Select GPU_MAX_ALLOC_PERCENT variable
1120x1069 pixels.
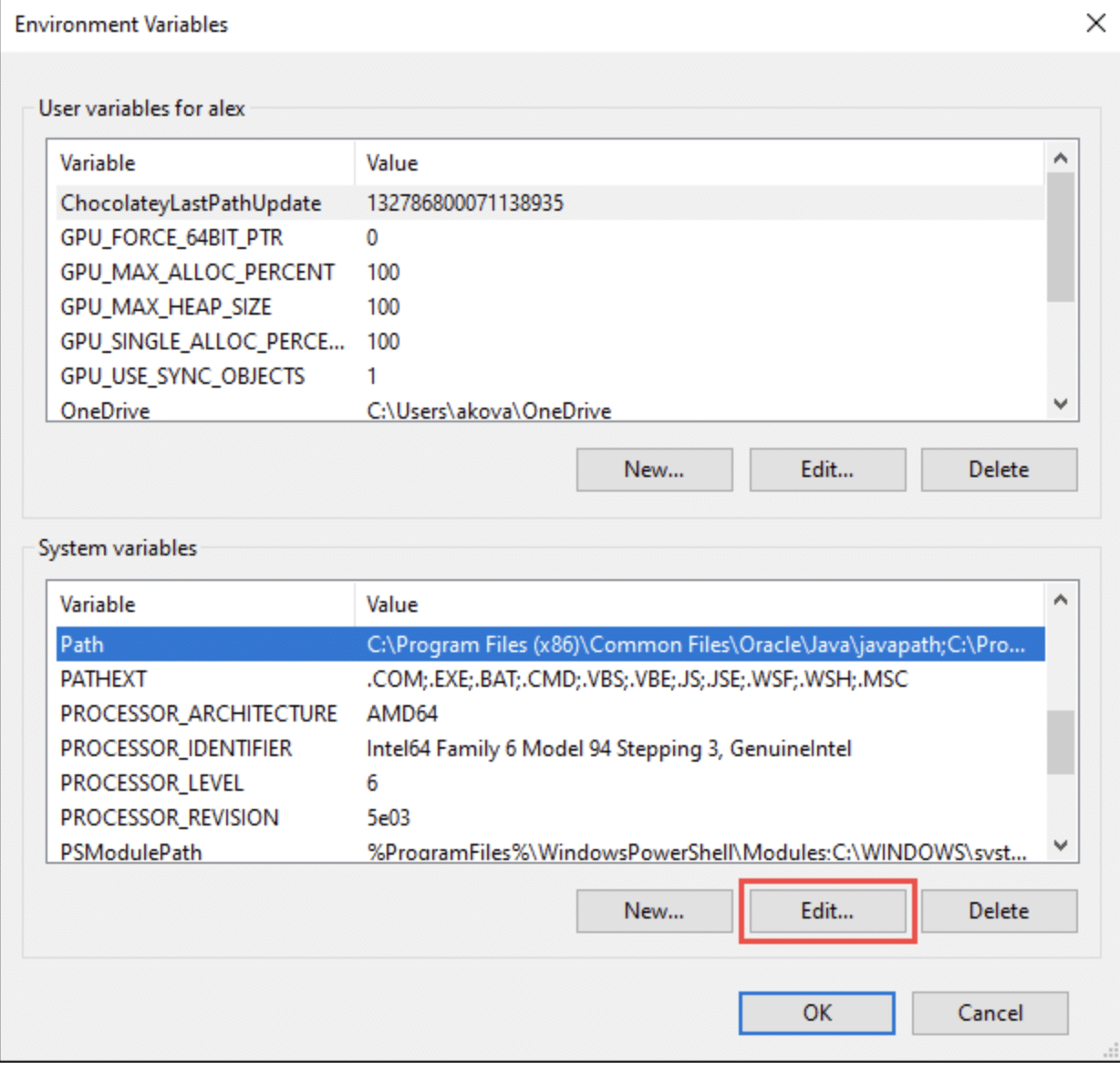[x=550, y=273]
